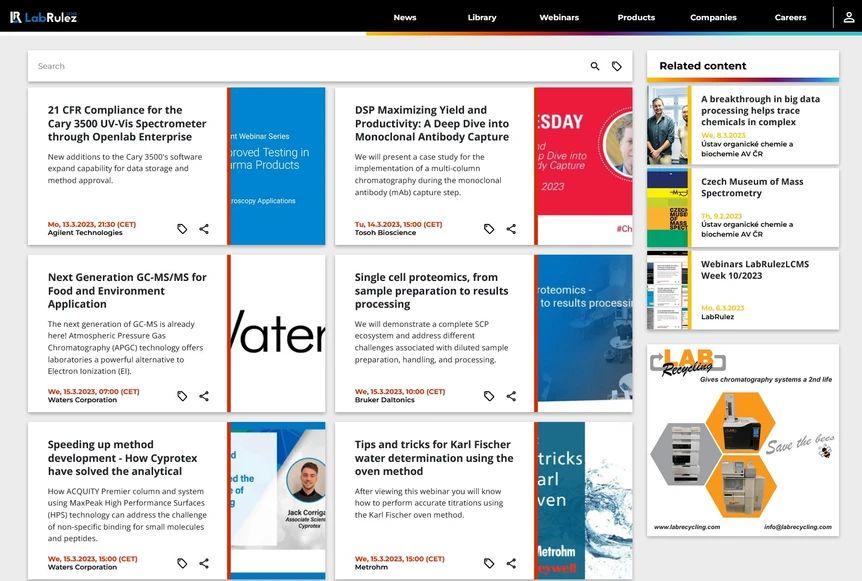
Task: Click 'Metrohm' company name on card
Action: point(371,567)
